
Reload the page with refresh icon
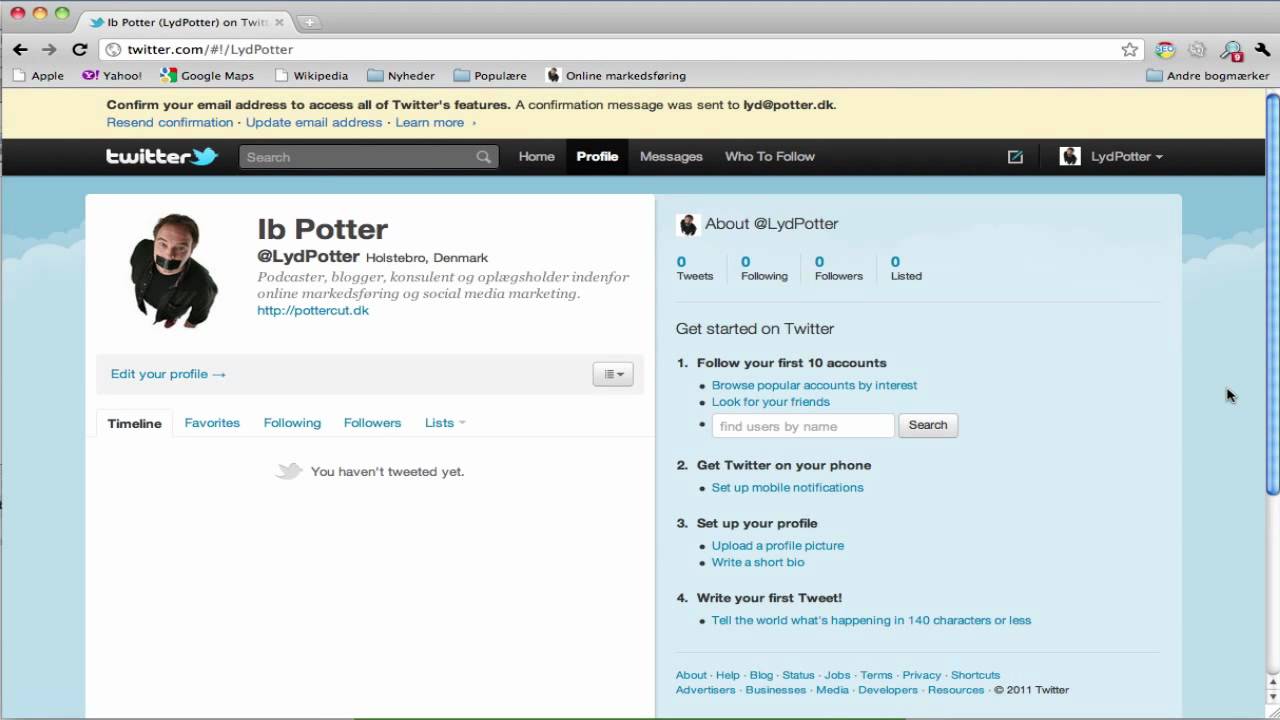(80, 49)
